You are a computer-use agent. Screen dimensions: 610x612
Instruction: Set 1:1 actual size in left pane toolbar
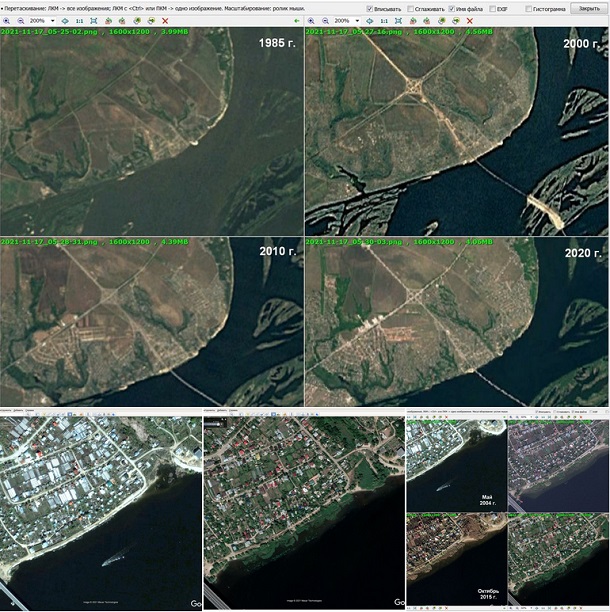click(x=79, y=21)
